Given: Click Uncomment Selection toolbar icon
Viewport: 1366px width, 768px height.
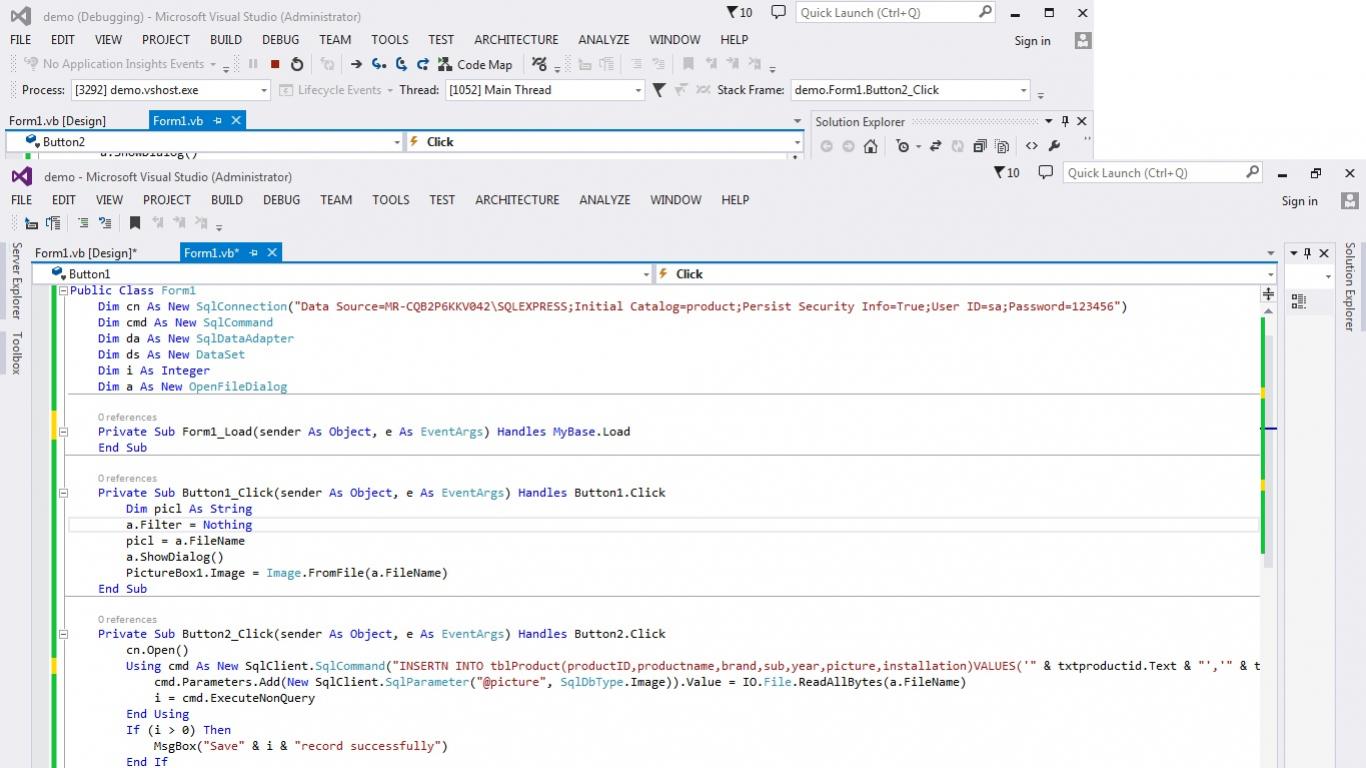Looking at the screenshot, I should pos(105,223).
